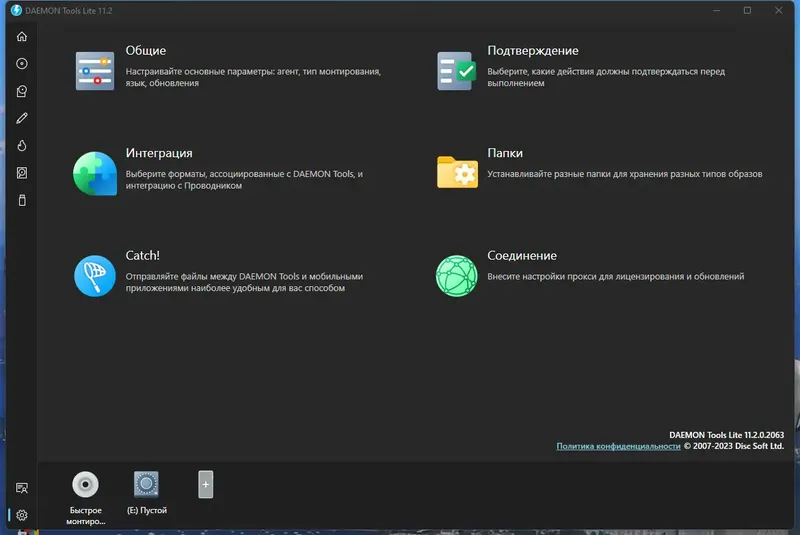Open the USB stick icon in sidebar
The height and width of the screenshot is (535, 800).
(21, 200)
